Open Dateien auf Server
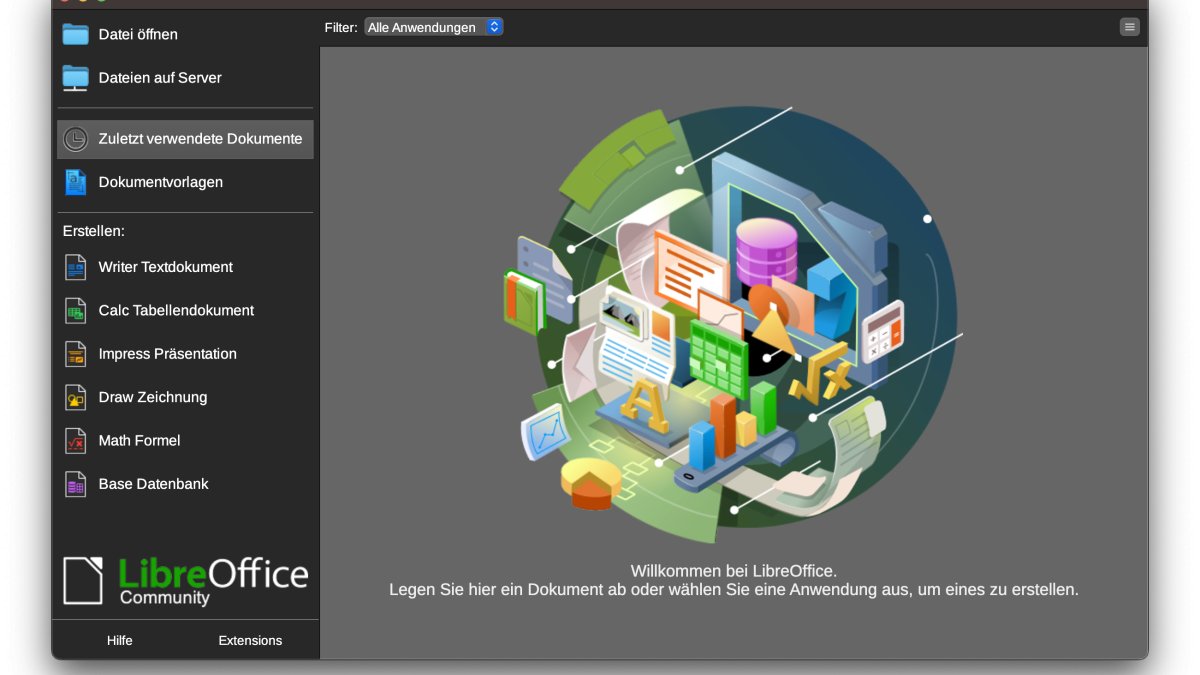 point(185,77)
